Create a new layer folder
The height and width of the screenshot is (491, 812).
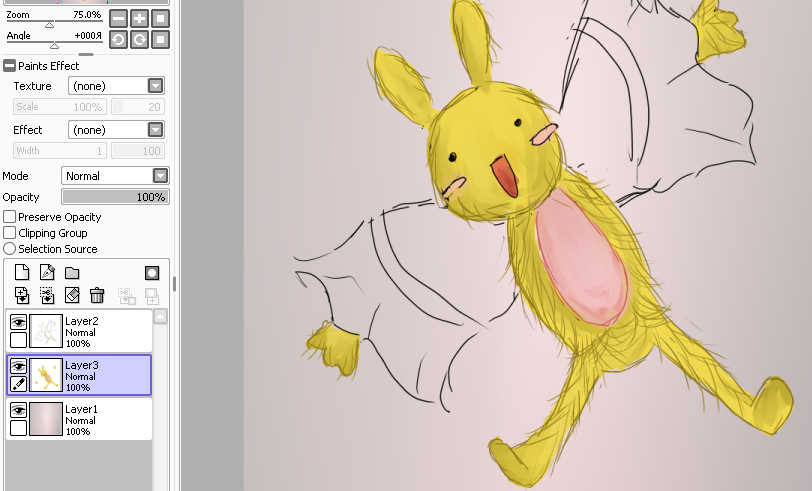72,273
